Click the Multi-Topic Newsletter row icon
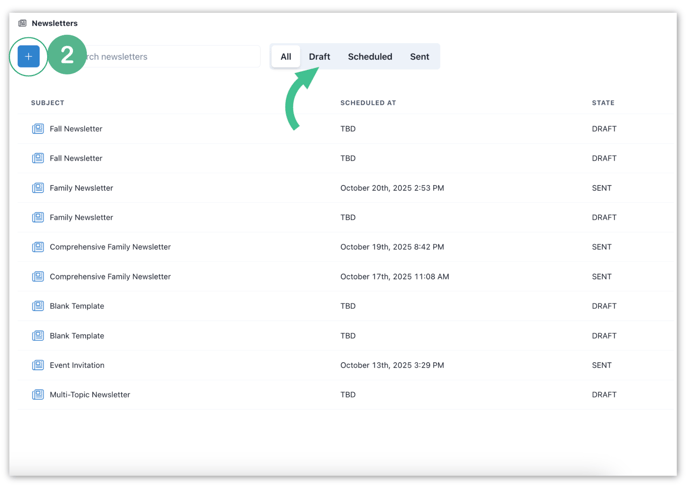 (38, 395)
